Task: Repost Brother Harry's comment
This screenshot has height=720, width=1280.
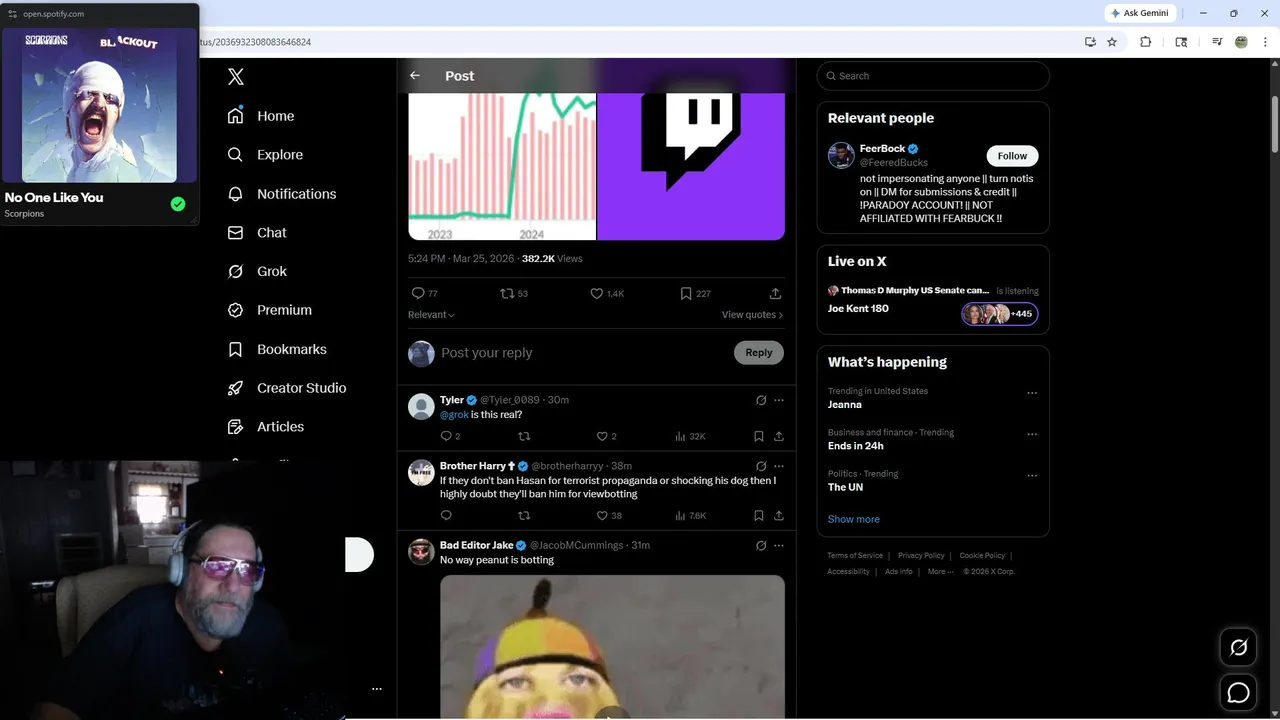Action: click(524, 516)
